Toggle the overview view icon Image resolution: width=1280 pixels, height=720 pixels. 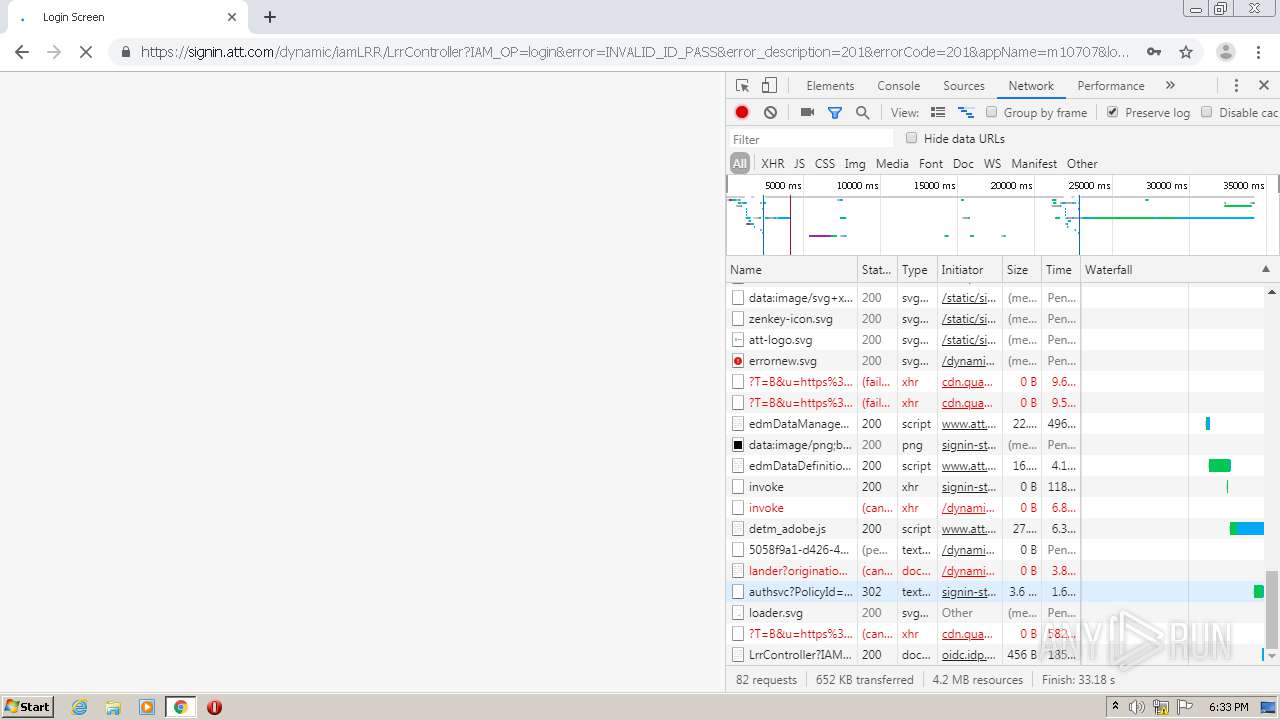pyautogui.click(x=966, y=113)
